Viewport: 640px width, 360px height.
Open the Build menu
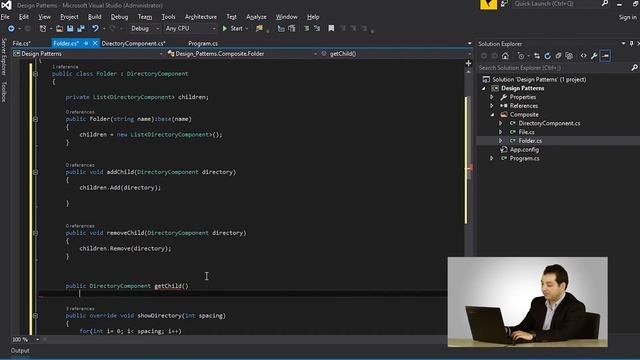tap(95, 17)
